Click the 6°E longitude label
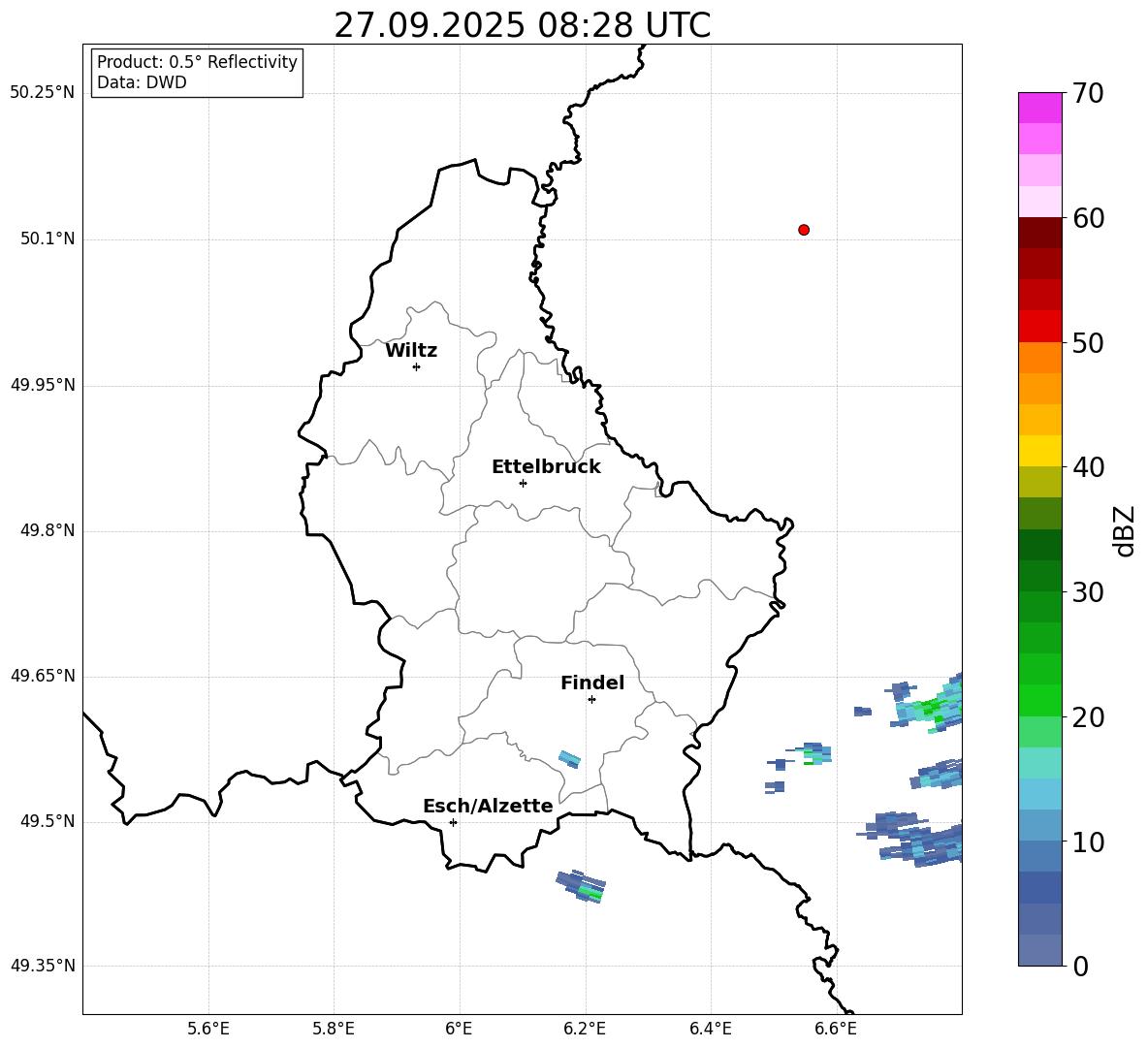Screen dimensions: 1148x1048 pos(459,1029)
